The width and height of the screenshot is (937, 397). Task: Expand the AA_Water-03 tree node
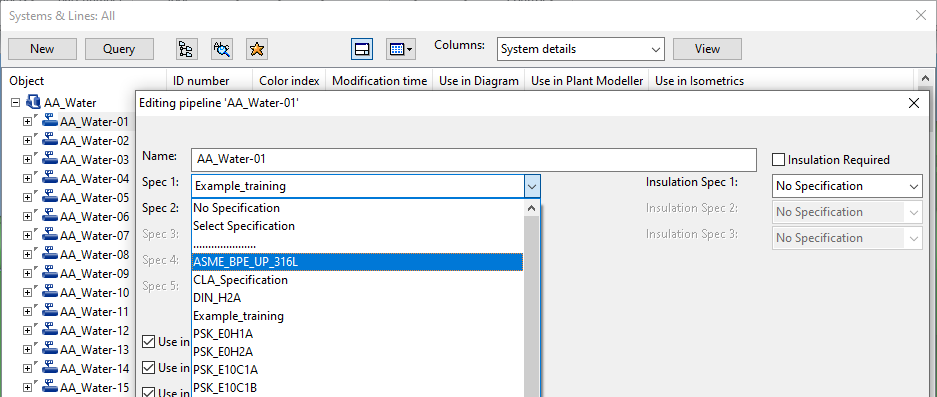(x=27, y=160)
